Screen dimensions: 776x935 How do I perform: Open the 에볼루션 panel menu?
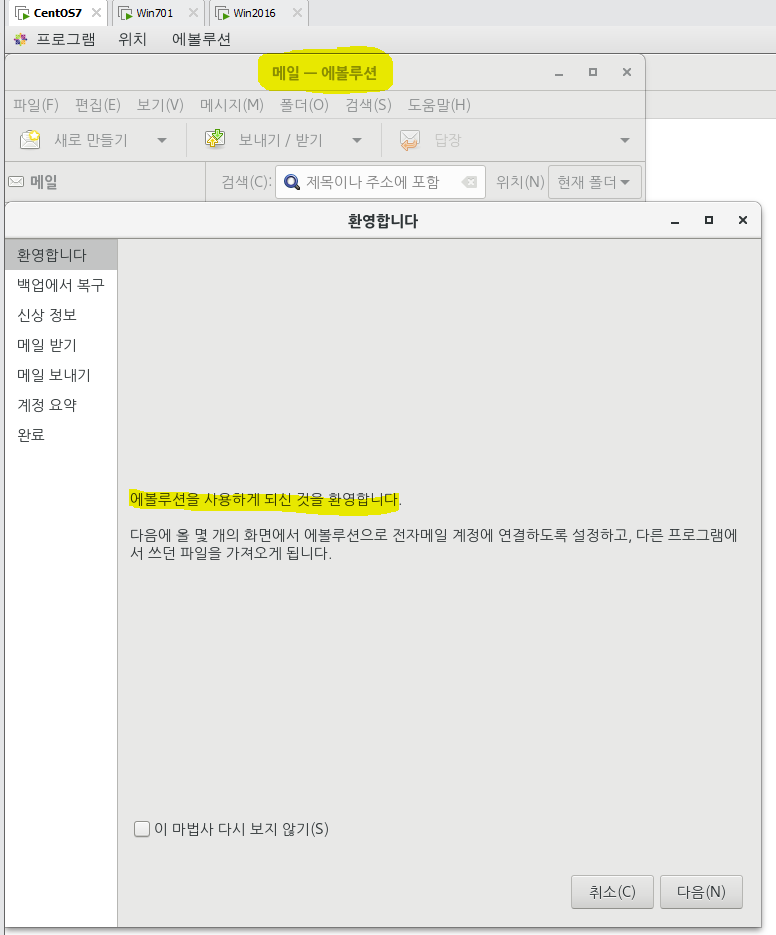pyautogui.click(x=202, y=39)
